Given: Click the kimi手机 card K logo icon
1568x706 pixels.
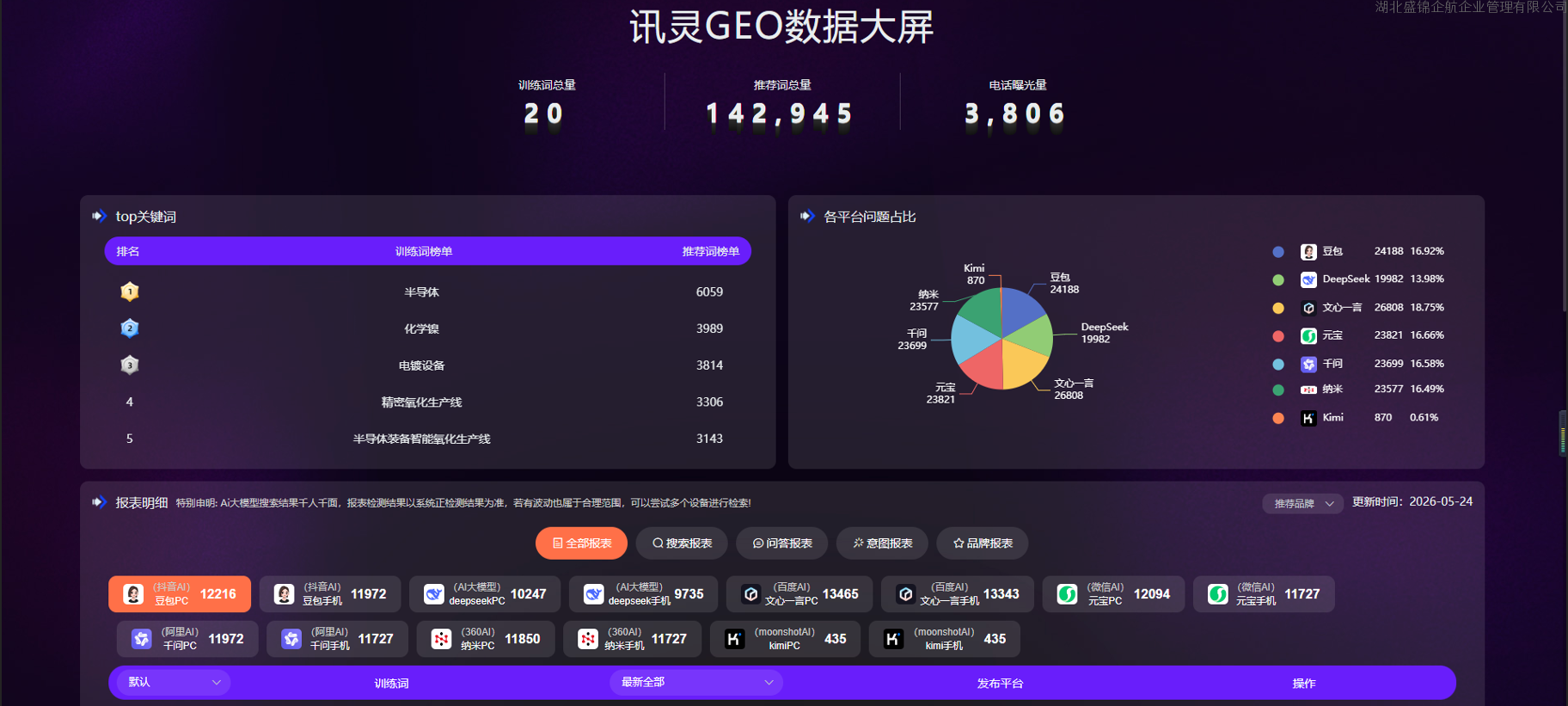Looking at the screenshot, I should (x=893, y=639).
